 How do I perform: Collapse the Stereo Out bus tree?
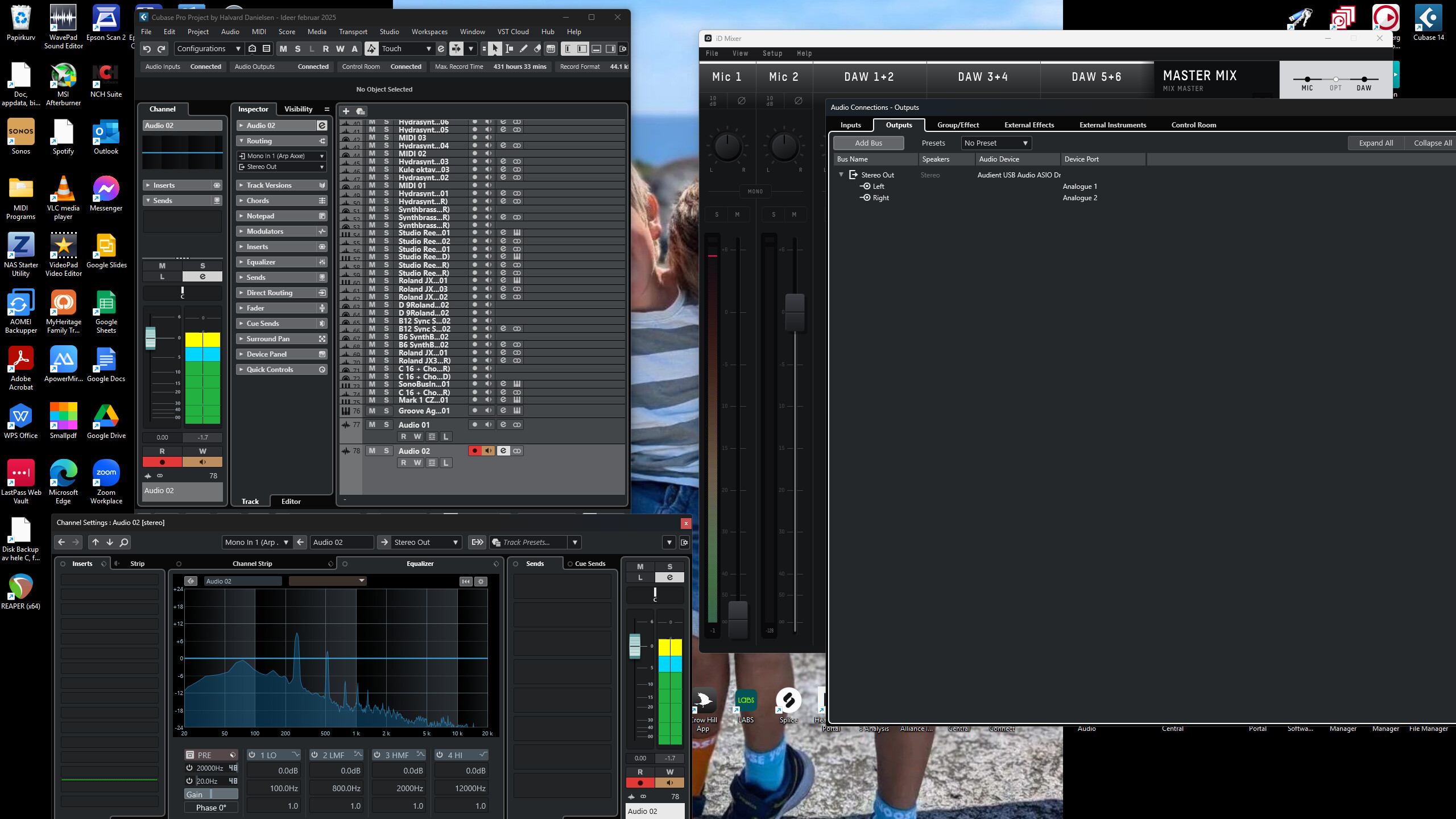[x=841, y=175]
